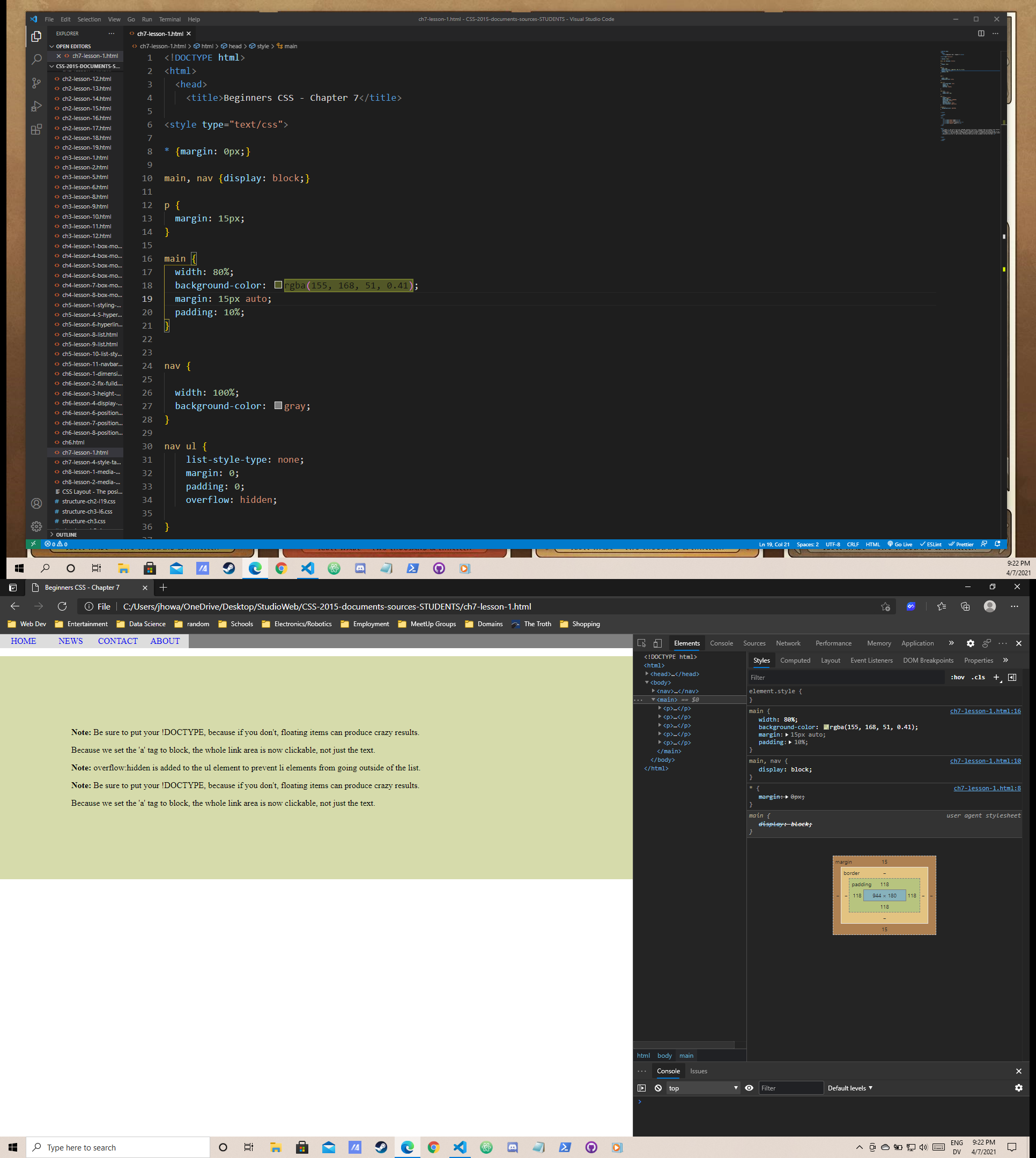Click the Go Live status bar button

[899, 544]
